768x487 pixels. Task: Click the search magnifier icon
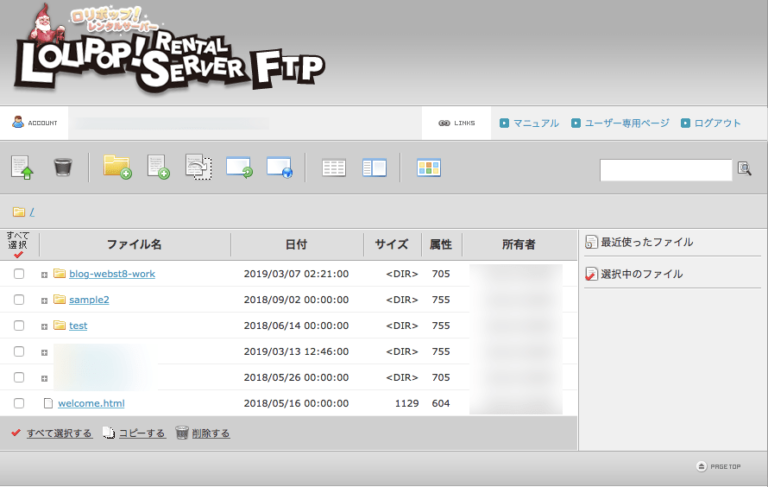(744, 169)
